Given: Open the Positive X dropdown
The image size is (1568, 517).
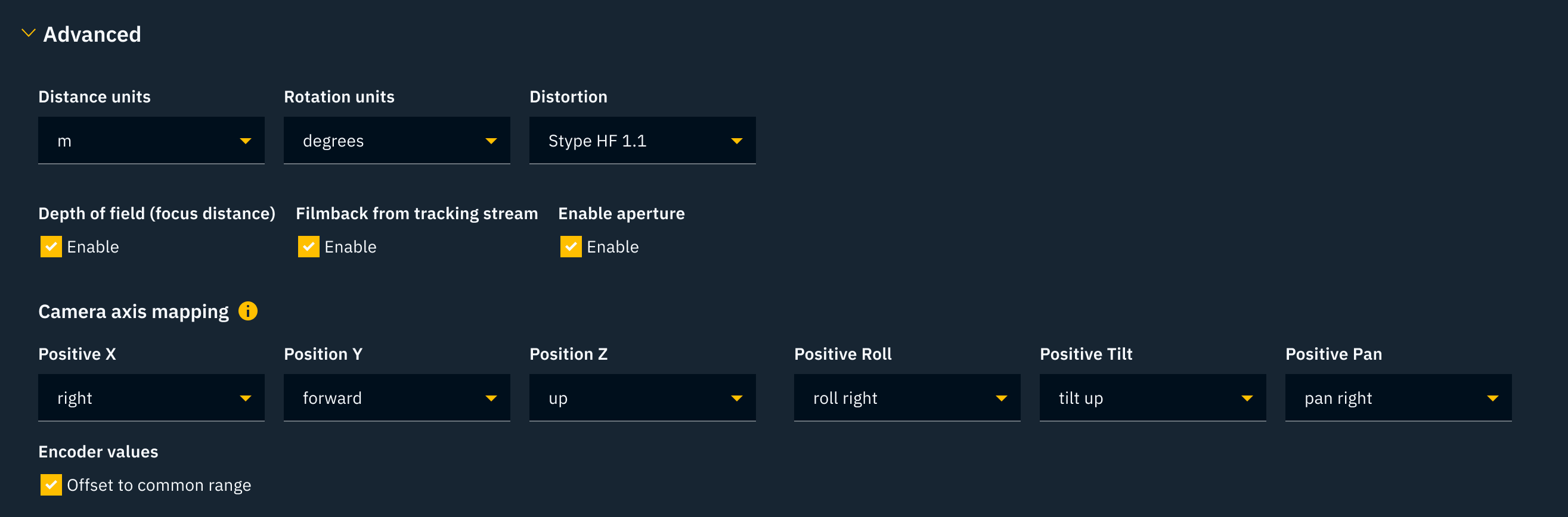Looking at the screenshot, I should point(151,398).
